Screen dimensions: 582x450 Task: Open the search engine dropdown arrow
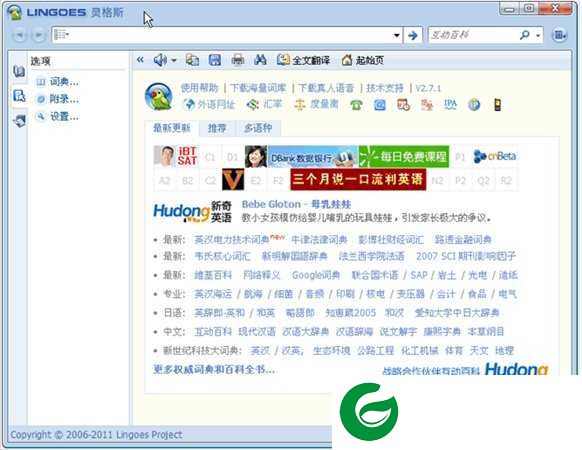point(538,36)
